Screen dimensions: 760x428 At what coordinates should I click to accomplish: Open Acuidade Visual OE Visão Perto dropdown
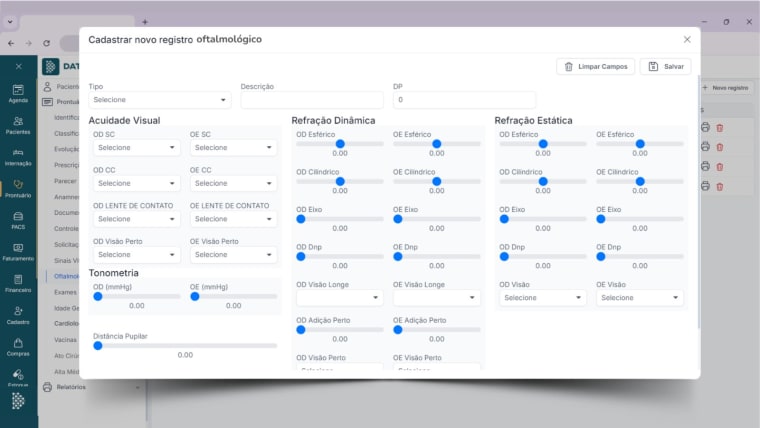click(x=233, y=254)
